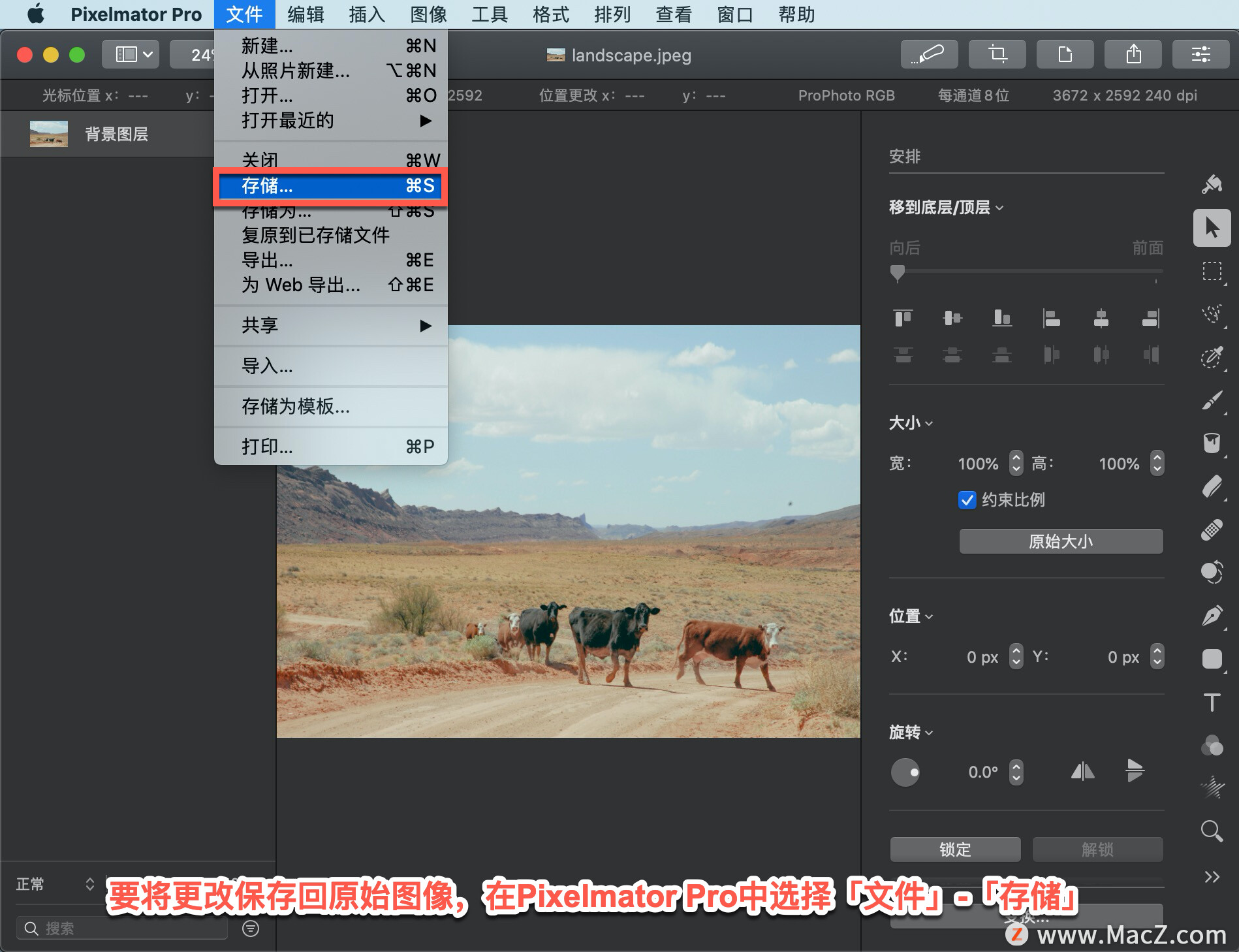Choose Print in the File menu
The height and width of the screenshot is (952, 1239).
[x=331, y=447]
